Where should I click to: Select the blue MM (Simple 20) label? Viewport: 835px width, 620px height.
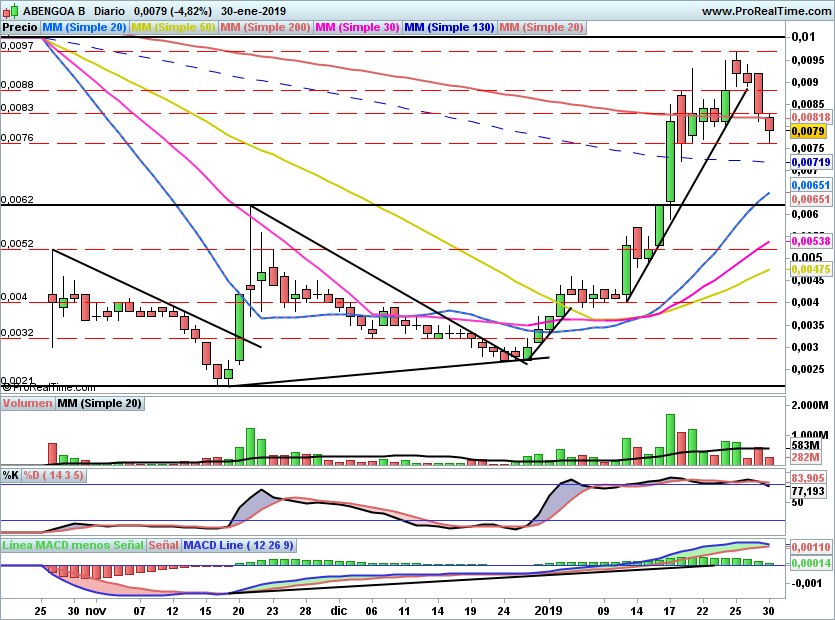pyautogui.click(x=85, y=28)
